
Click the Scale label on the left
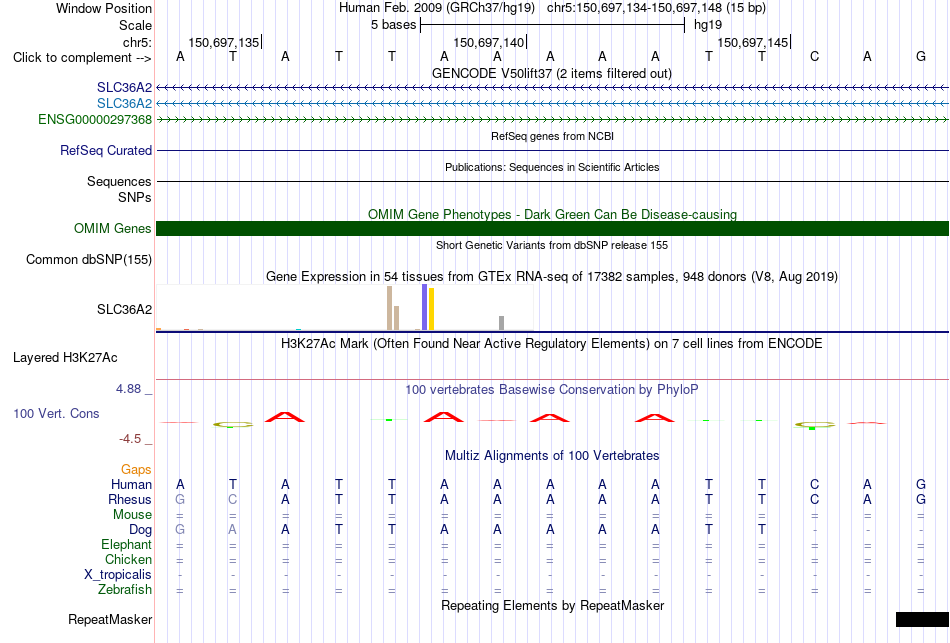(135, 25)
